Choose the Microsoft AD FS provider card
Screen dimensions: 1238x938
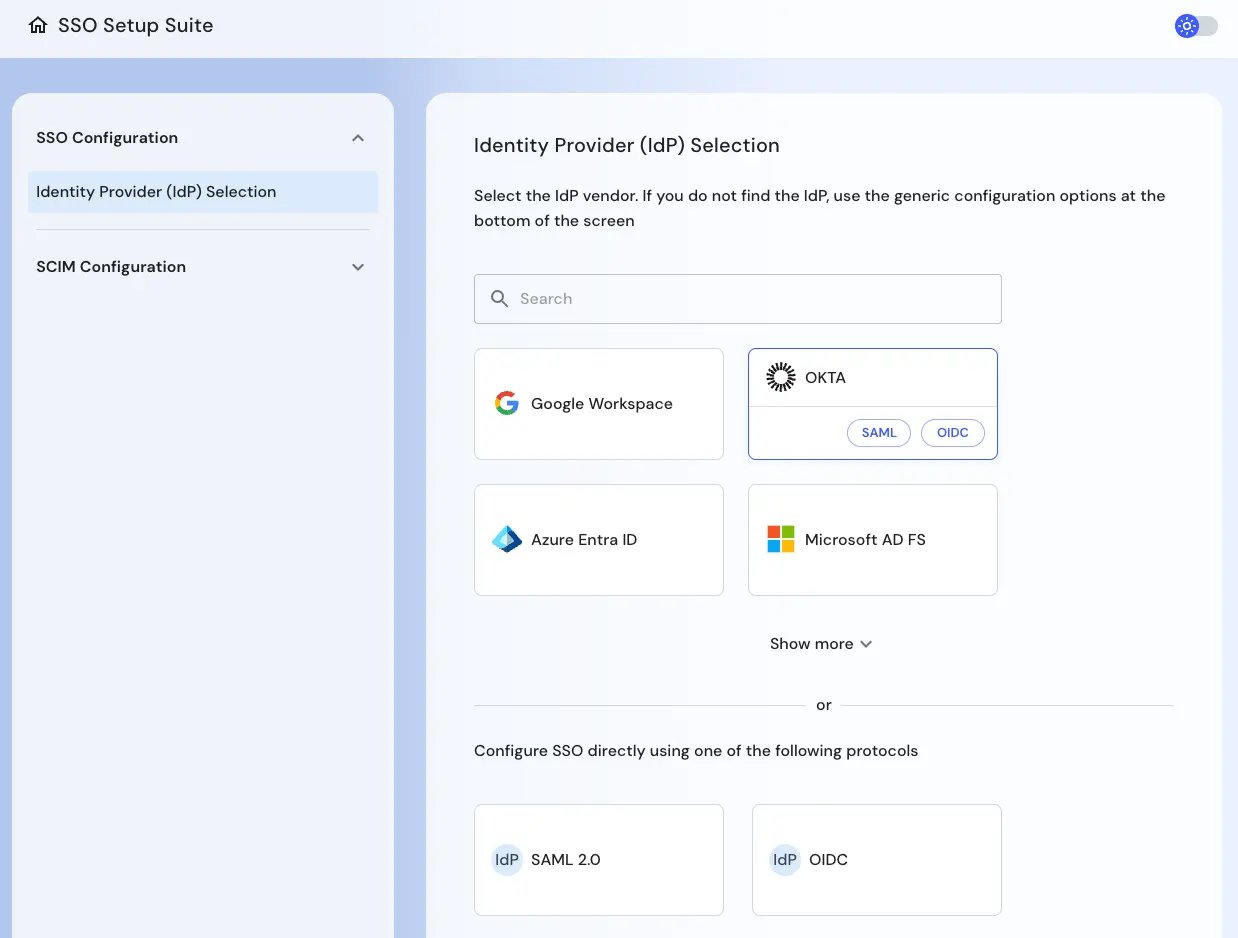click(873, 540)
